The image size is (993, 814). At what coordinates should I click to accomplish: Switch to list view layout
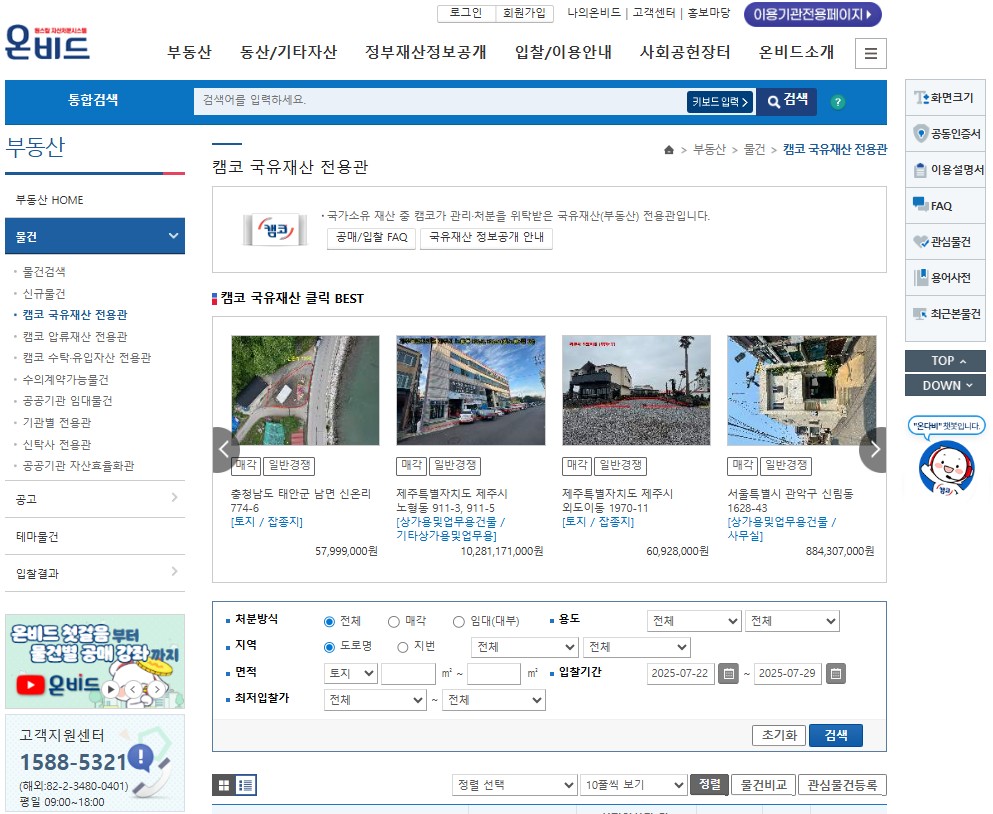coord(246,785)
